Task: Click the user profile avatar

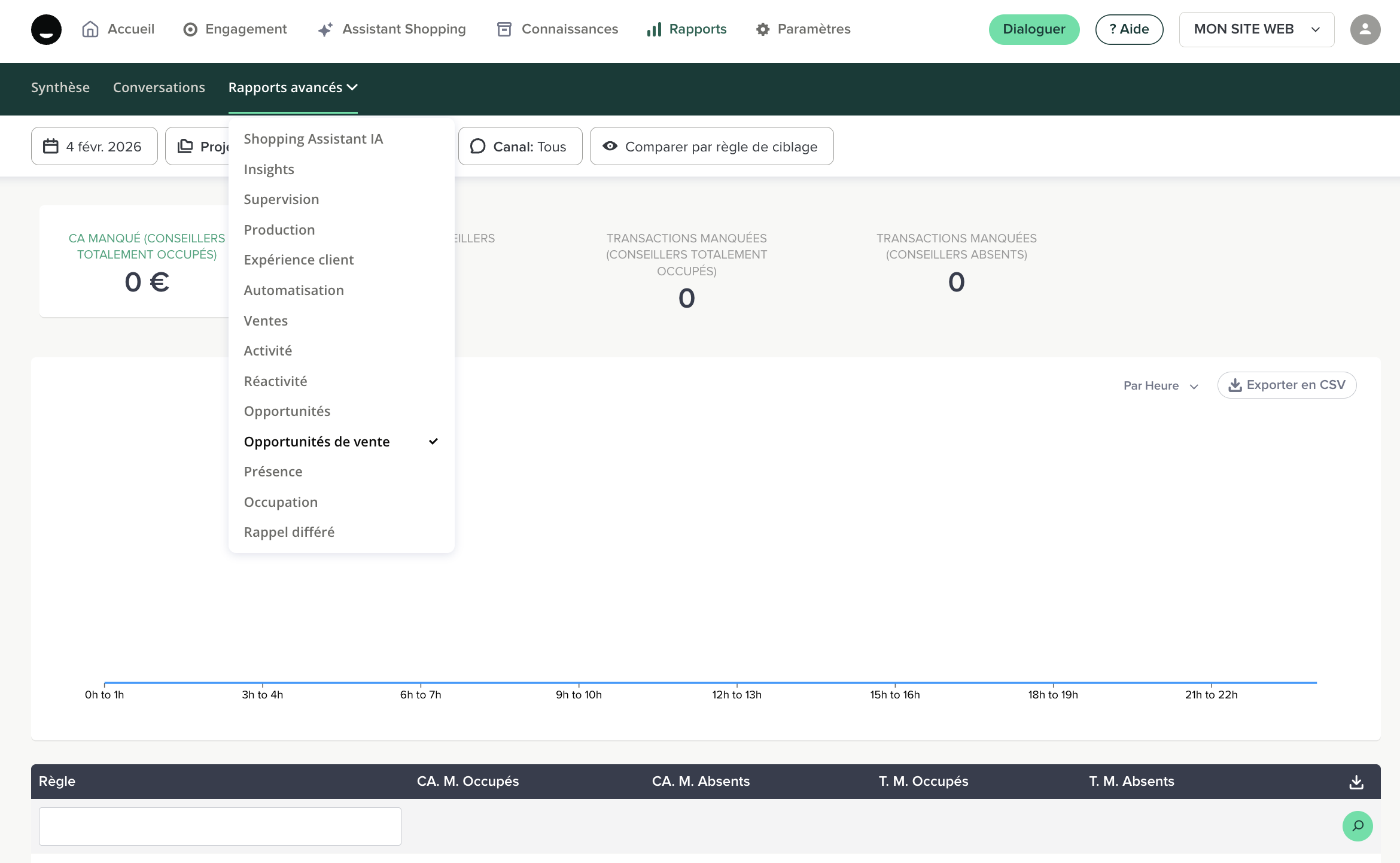Action: coord(1365,29)
